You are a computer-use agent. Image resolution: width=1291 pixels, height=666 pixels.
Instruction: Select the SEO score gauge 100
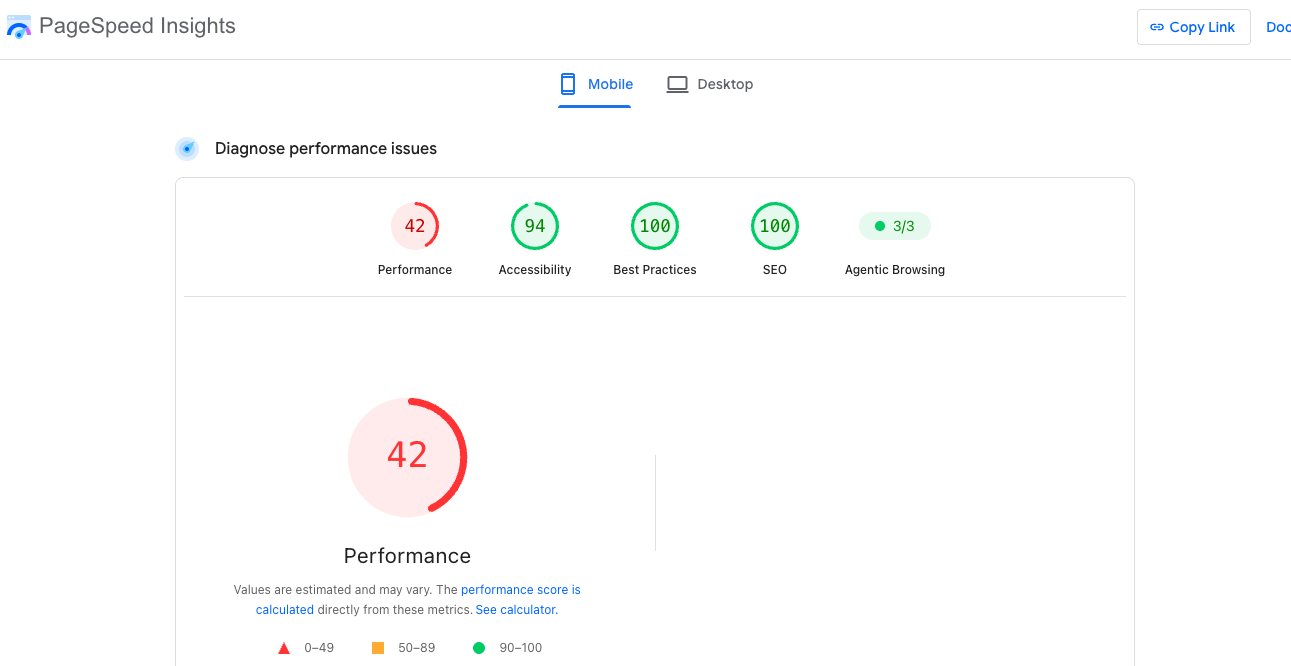[775, 226]
